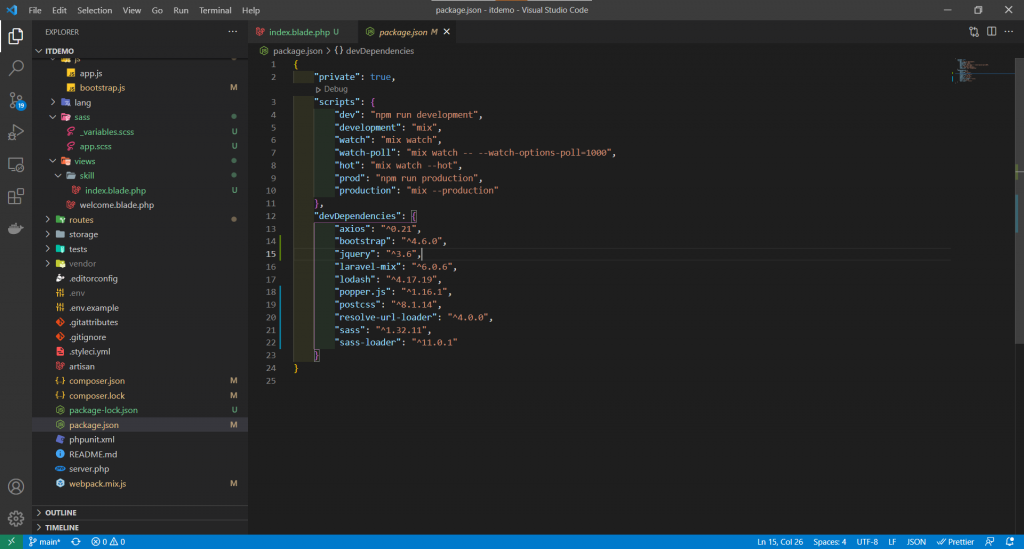This screenshot has height=549, width=1024.
Task: Open the Remote Explorer icon
Action: point(16,165)
